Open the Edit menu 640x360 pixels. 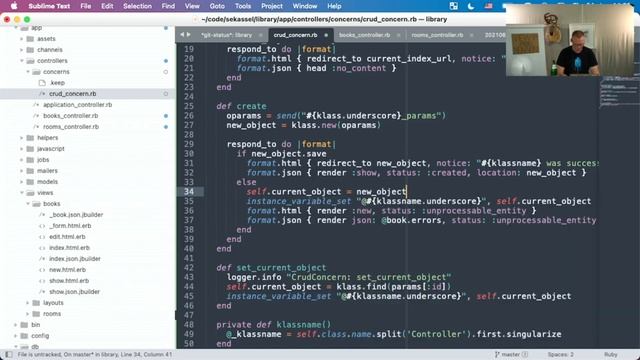(107, 6)
